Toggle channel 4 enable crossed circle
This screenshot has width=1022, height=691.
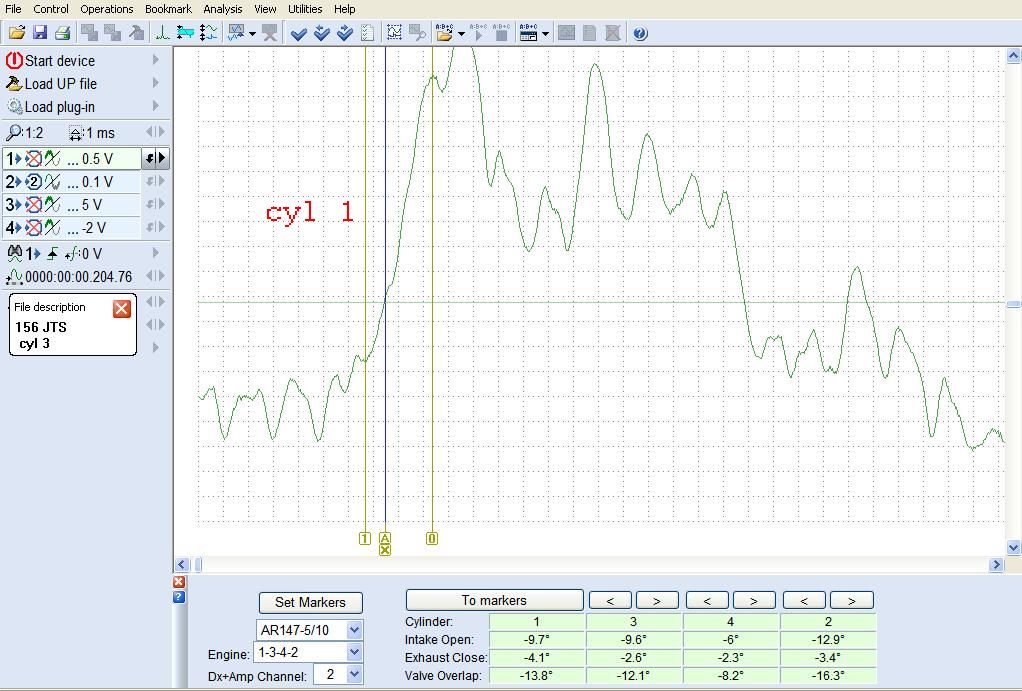pyautogui.click(x=33, y=228)
